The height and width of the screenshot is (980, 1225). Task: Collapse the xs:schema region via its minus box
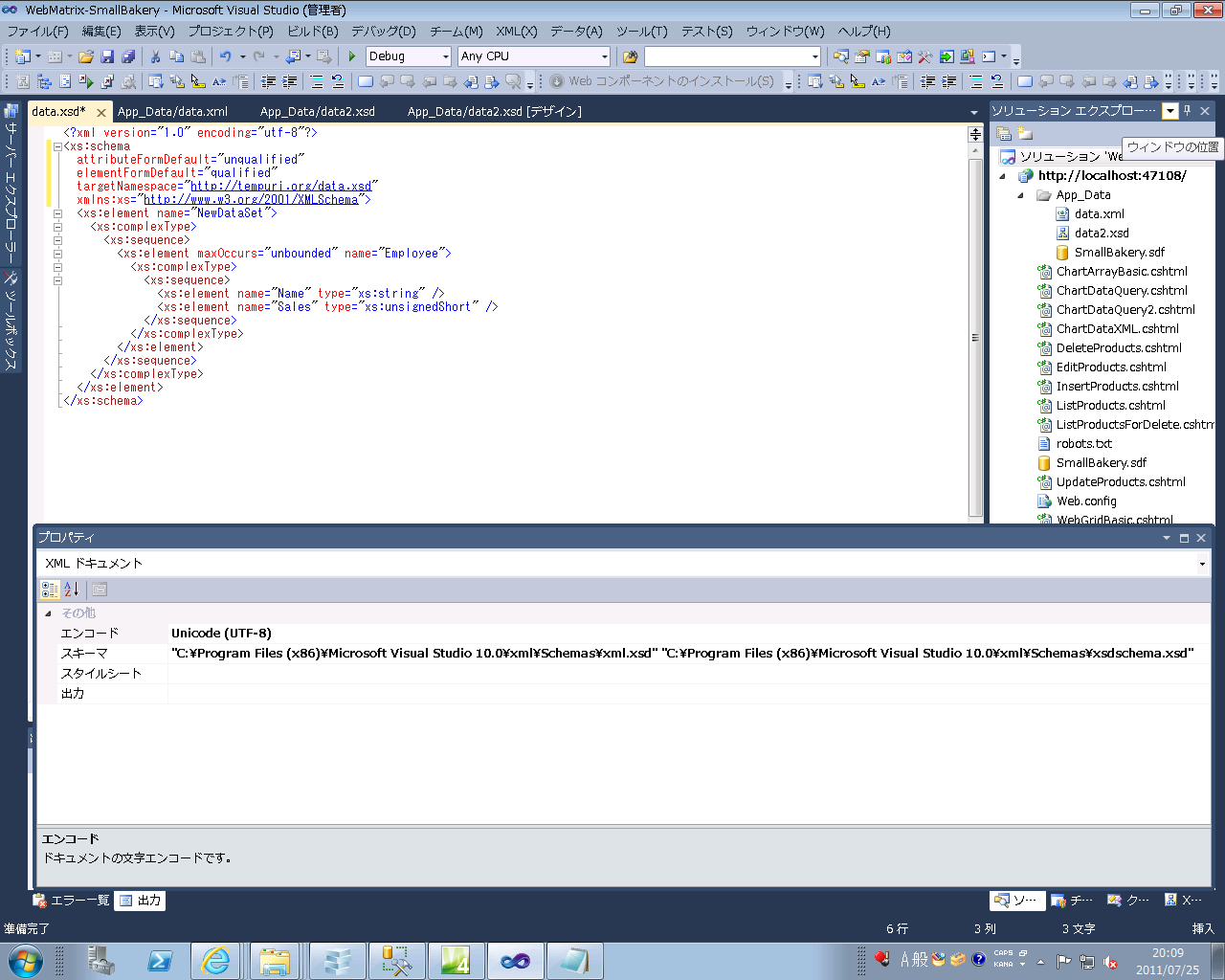pyautogui.click(x=59, y=145)
